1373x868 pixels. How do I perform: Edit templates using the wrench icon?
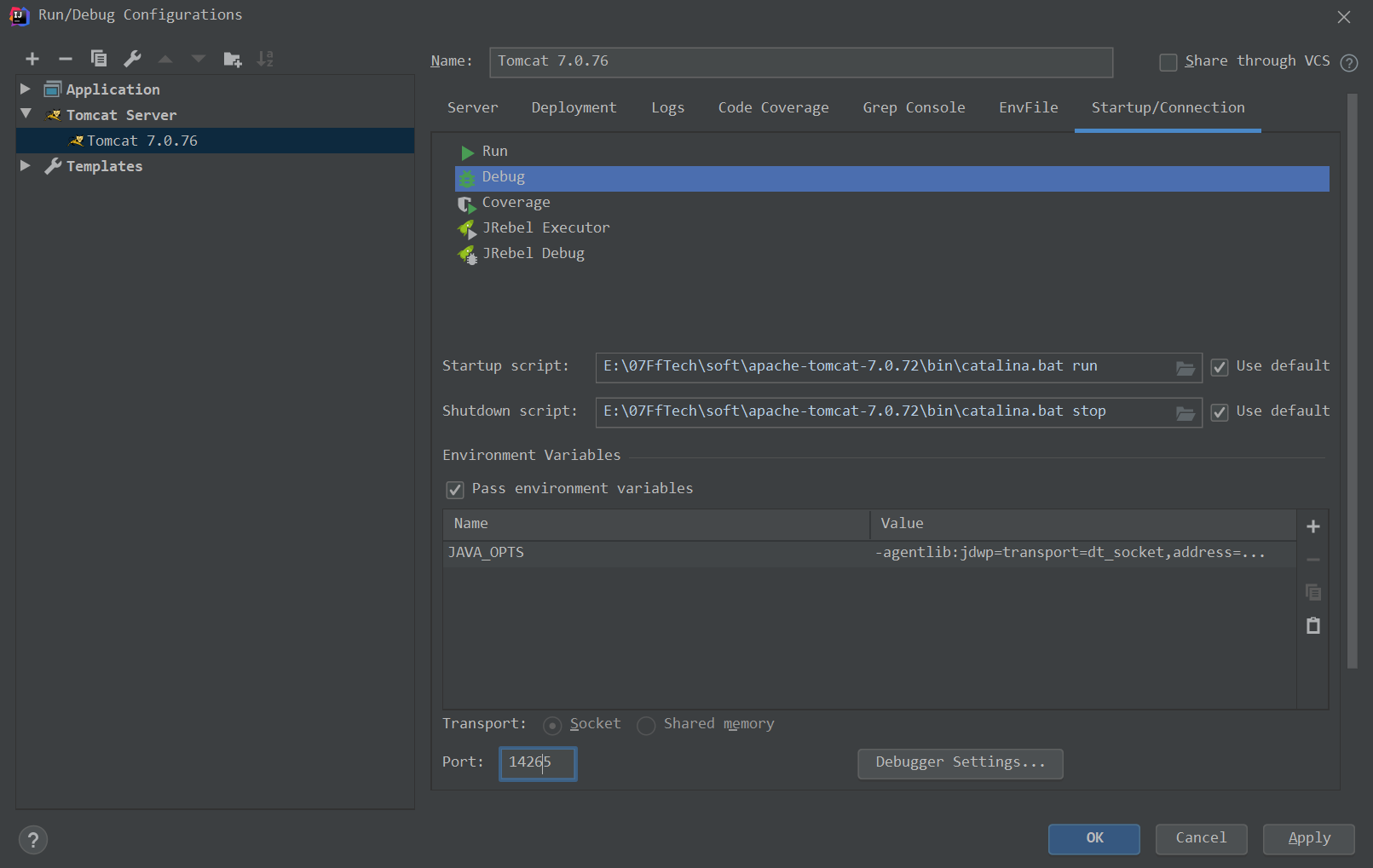pyautogui.click(x=132, y=59)
